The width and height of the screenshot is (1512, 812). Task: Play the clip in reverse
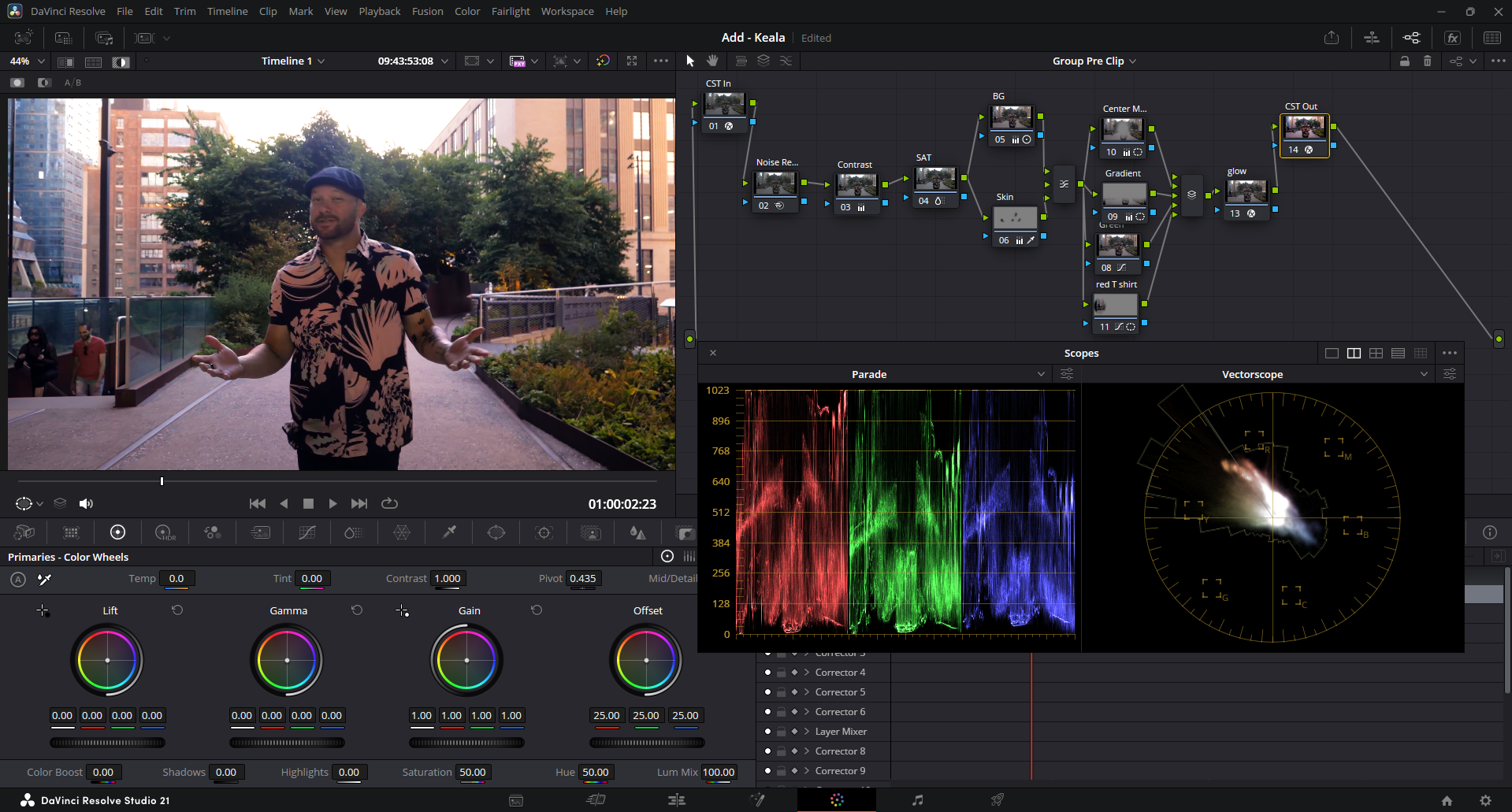[284, 504]
